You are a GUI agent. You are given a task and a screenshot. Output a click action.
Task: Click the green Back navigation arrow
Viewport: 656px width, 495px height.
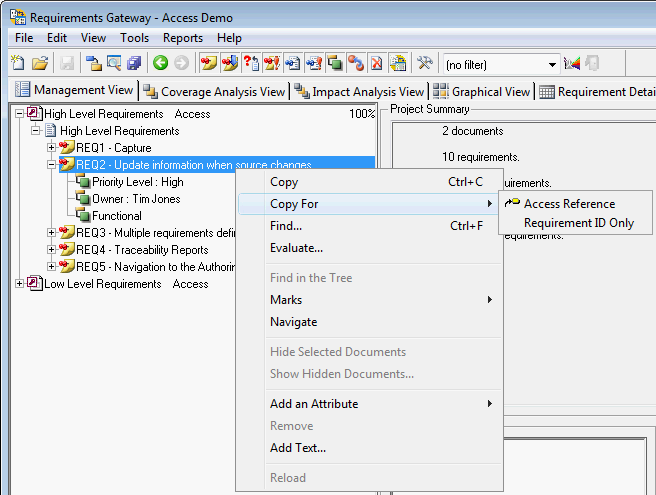click(x=160, y=63)
